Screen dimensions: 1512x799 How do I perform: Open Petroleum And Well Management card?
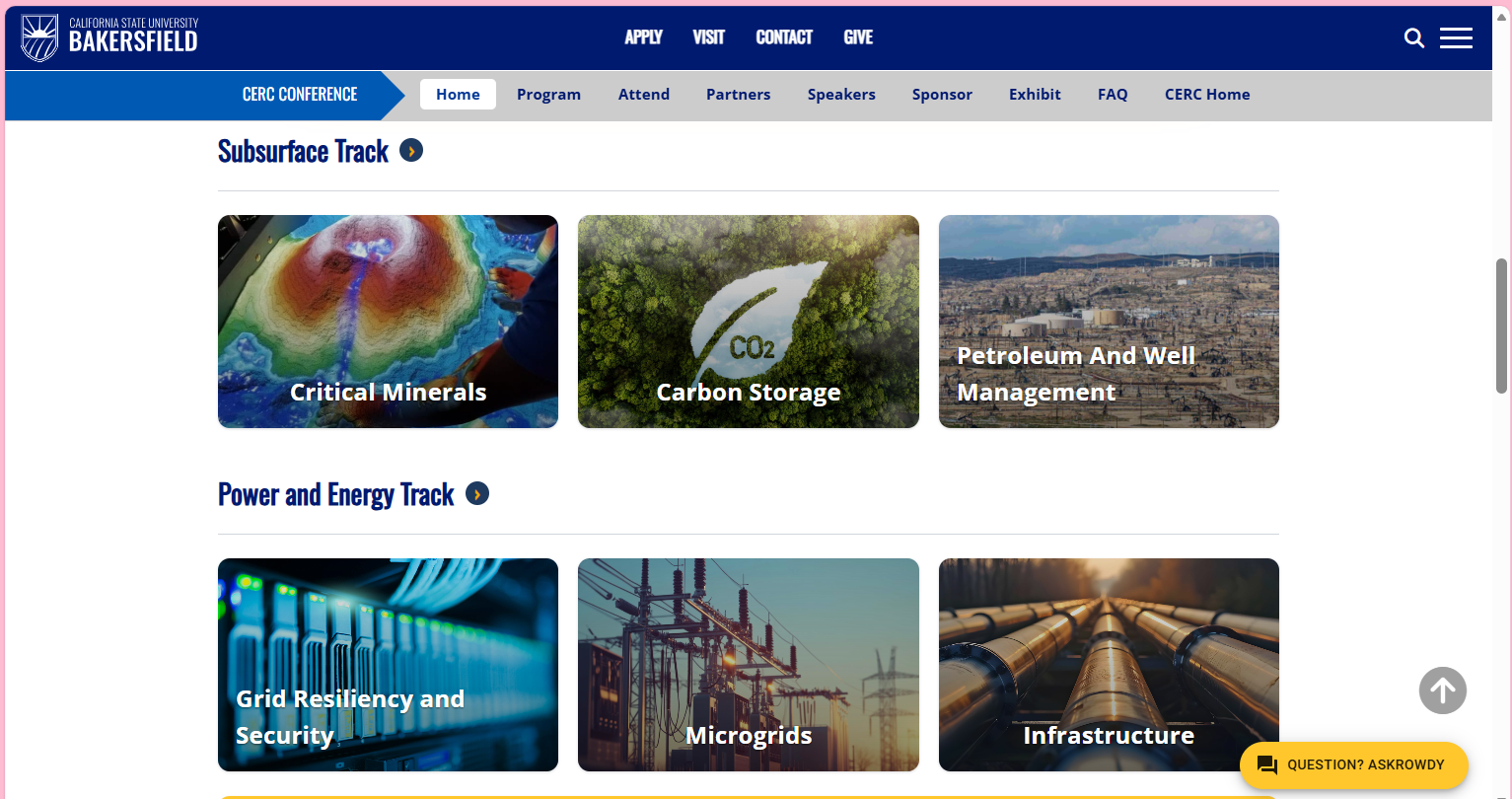tap(1109, 322)
